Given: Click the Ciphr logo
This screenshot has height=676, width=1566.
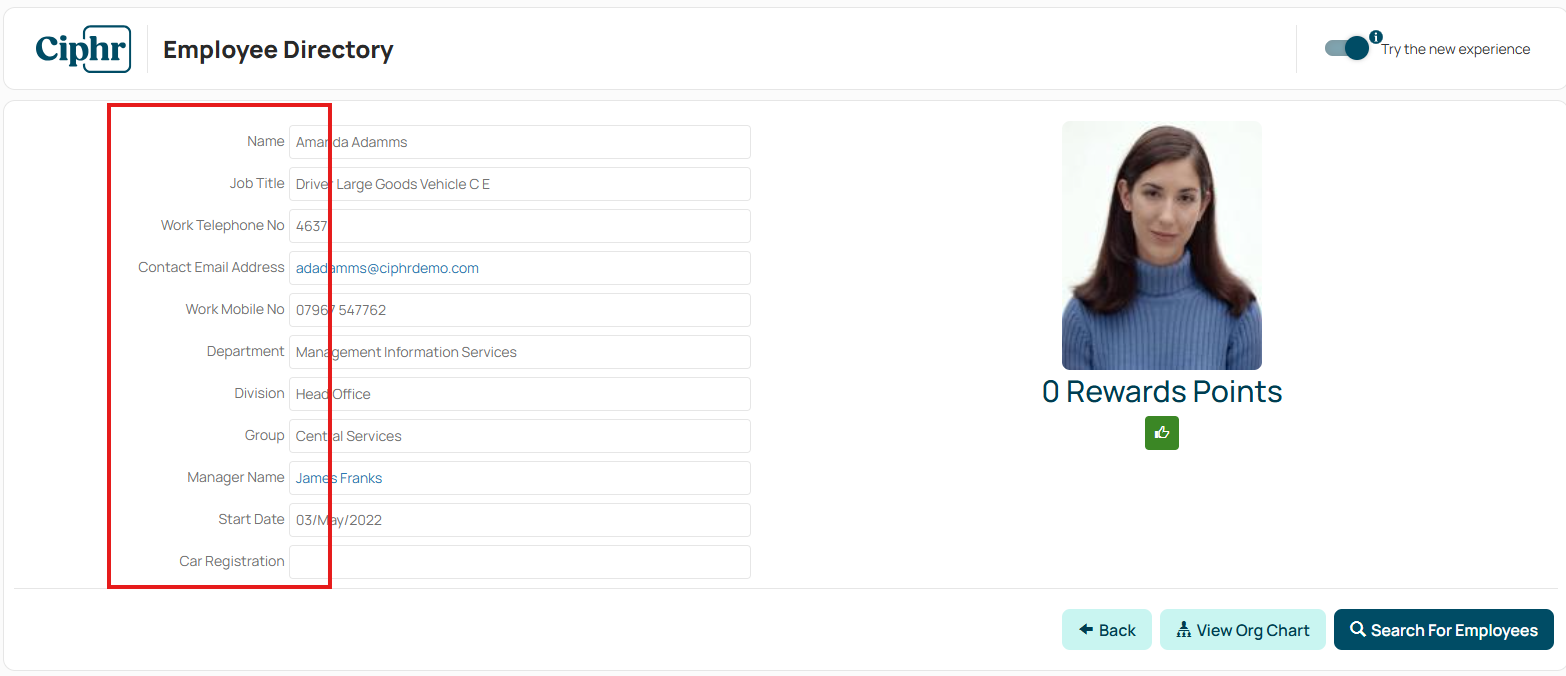Looking at the screenshot, I should coord(83,49).
